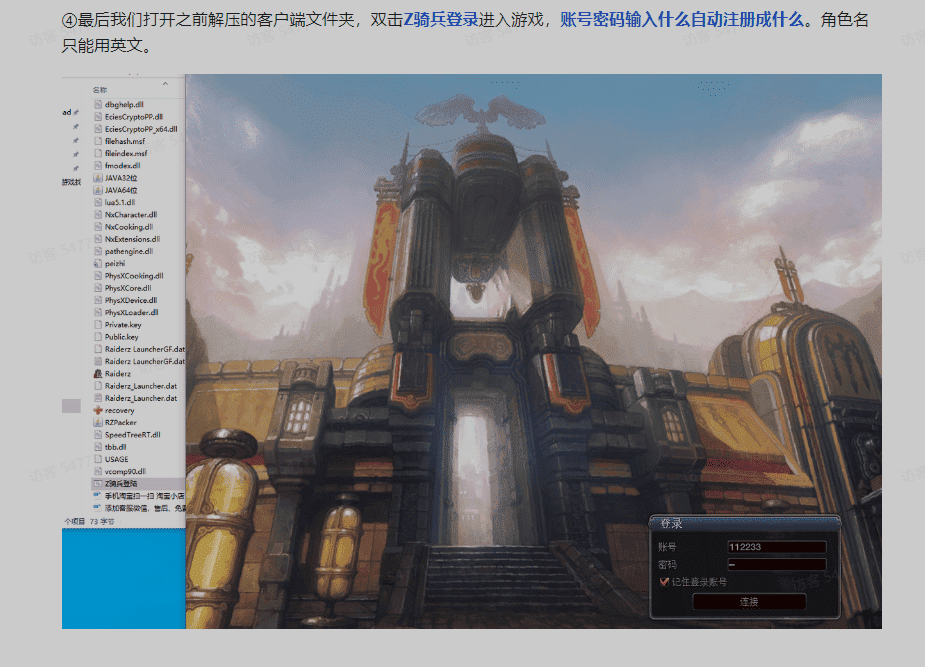Image resolution: width=925 pixels, height=667 pixels.
Task: Click the JAVA32位 installer icon
Action: tap(98, 177)
